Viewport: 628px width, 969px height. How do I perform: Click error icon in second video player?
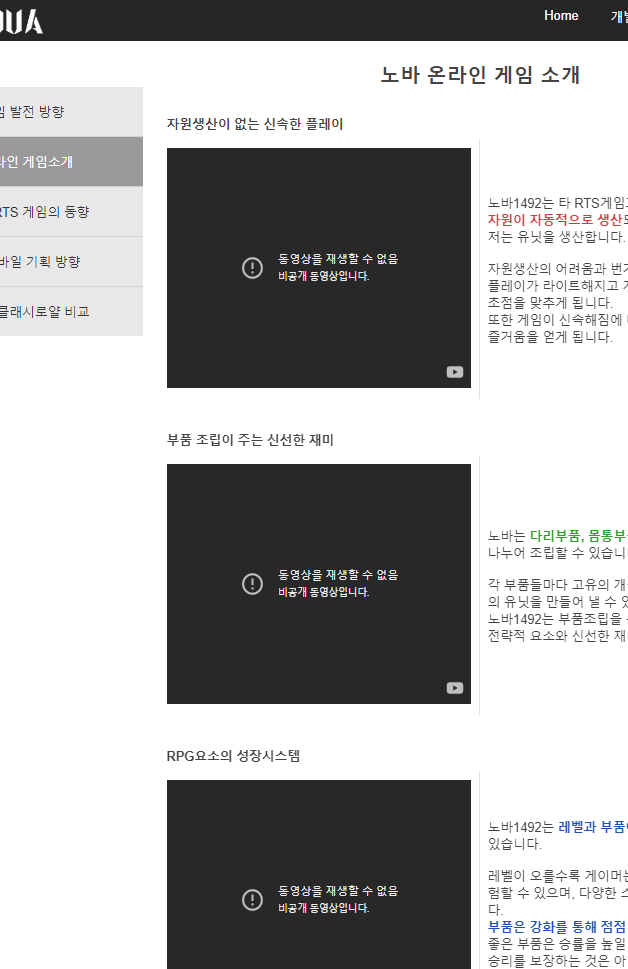pos(252,583)
